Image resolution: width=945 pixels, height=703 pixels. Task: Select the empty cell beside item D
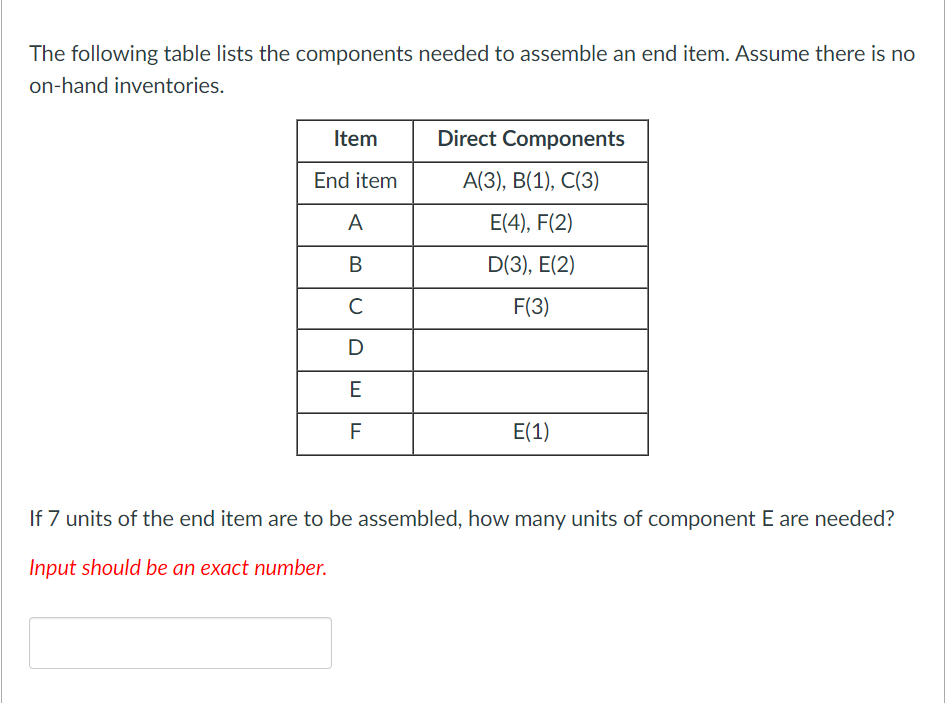[530, 350]
